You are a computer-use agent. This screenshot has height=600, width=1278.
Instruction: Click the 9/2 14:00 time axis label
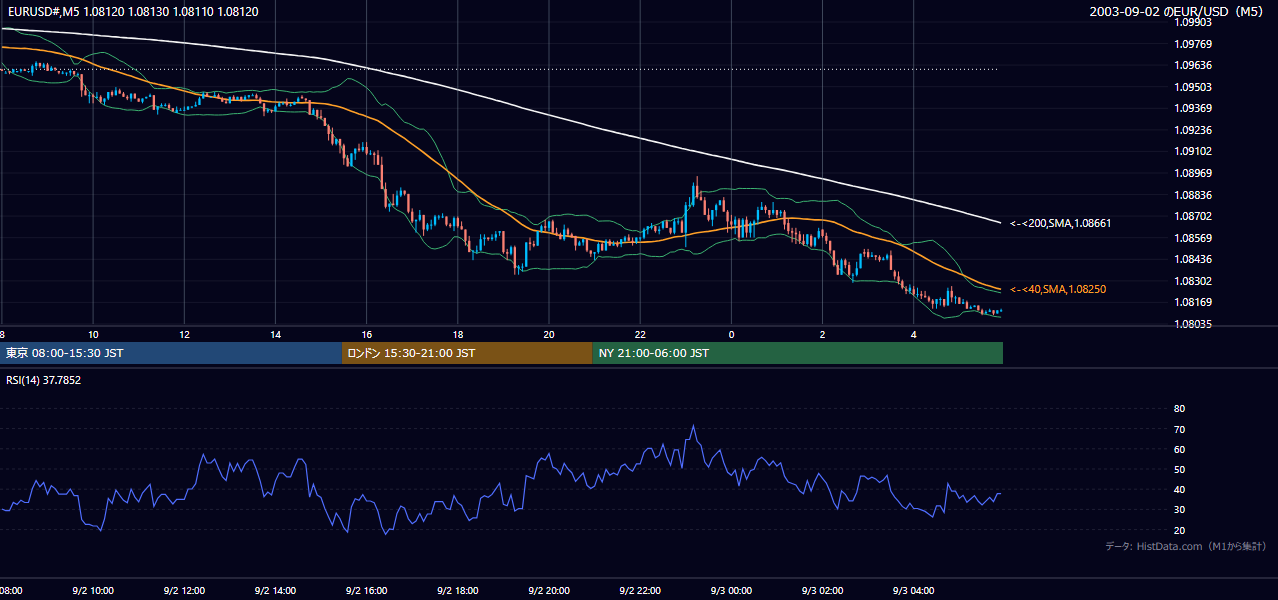click(275, 591)
